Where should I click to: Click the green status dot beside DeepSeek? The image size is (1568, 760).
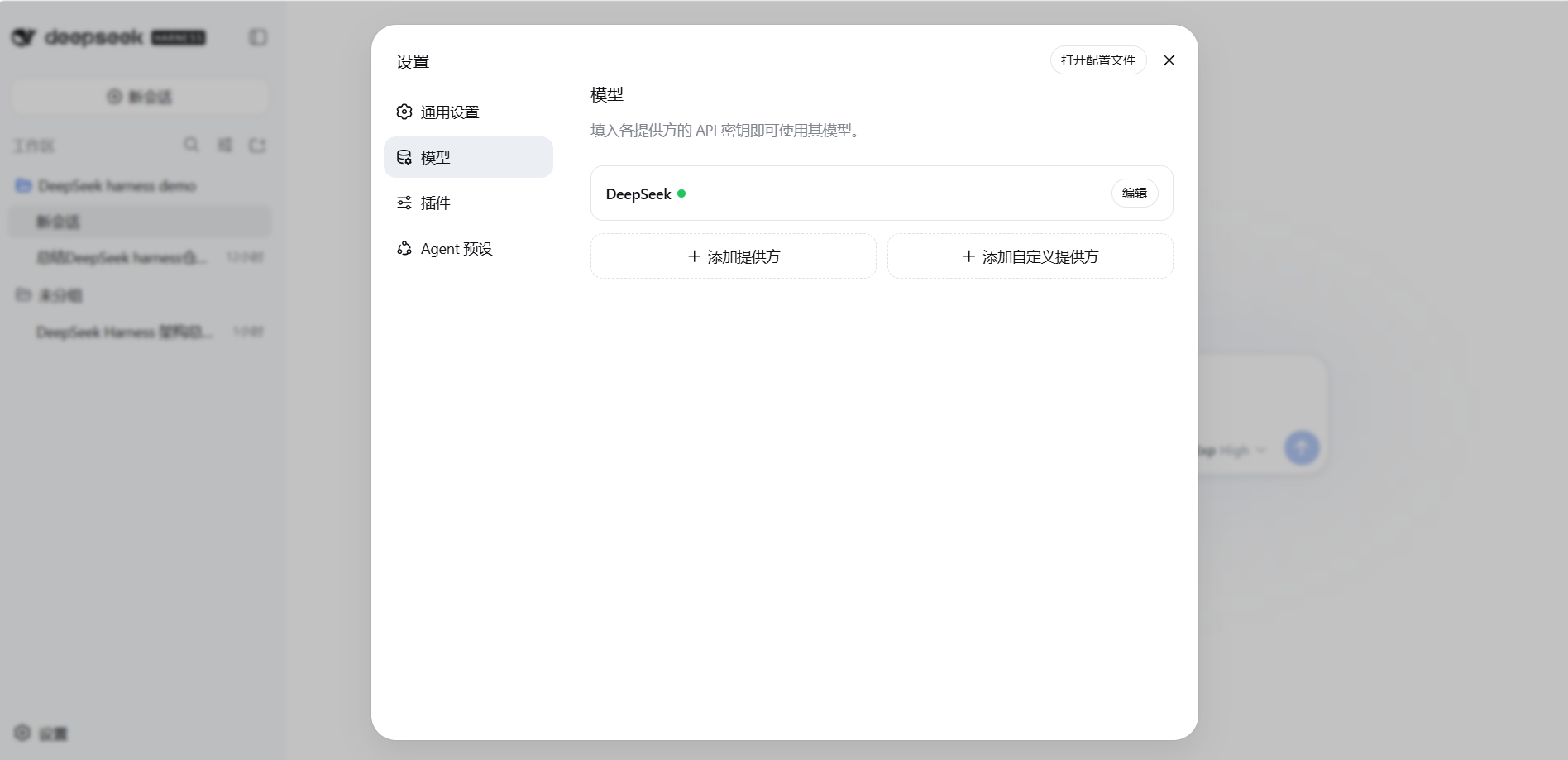(681, 194)
